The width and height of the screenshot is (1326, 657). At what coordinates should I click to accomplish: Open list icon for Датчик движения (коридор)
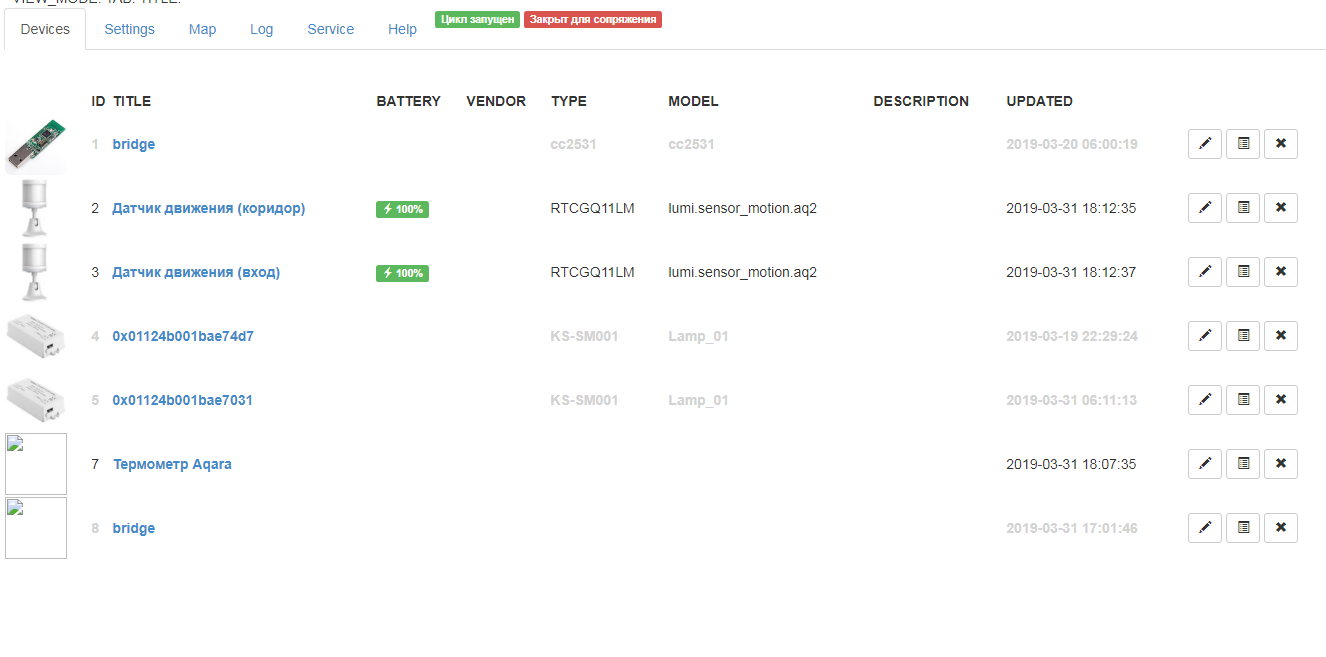point(1243,208)
